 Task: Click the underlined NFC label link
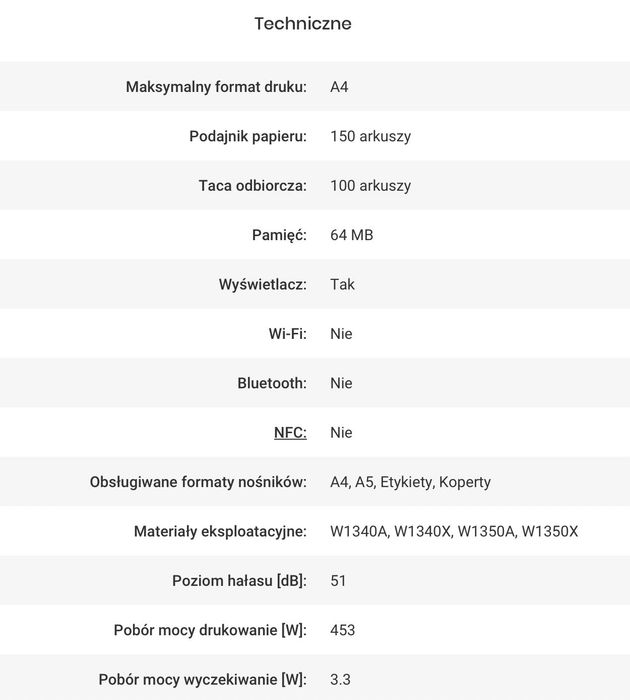coord(290,433)
